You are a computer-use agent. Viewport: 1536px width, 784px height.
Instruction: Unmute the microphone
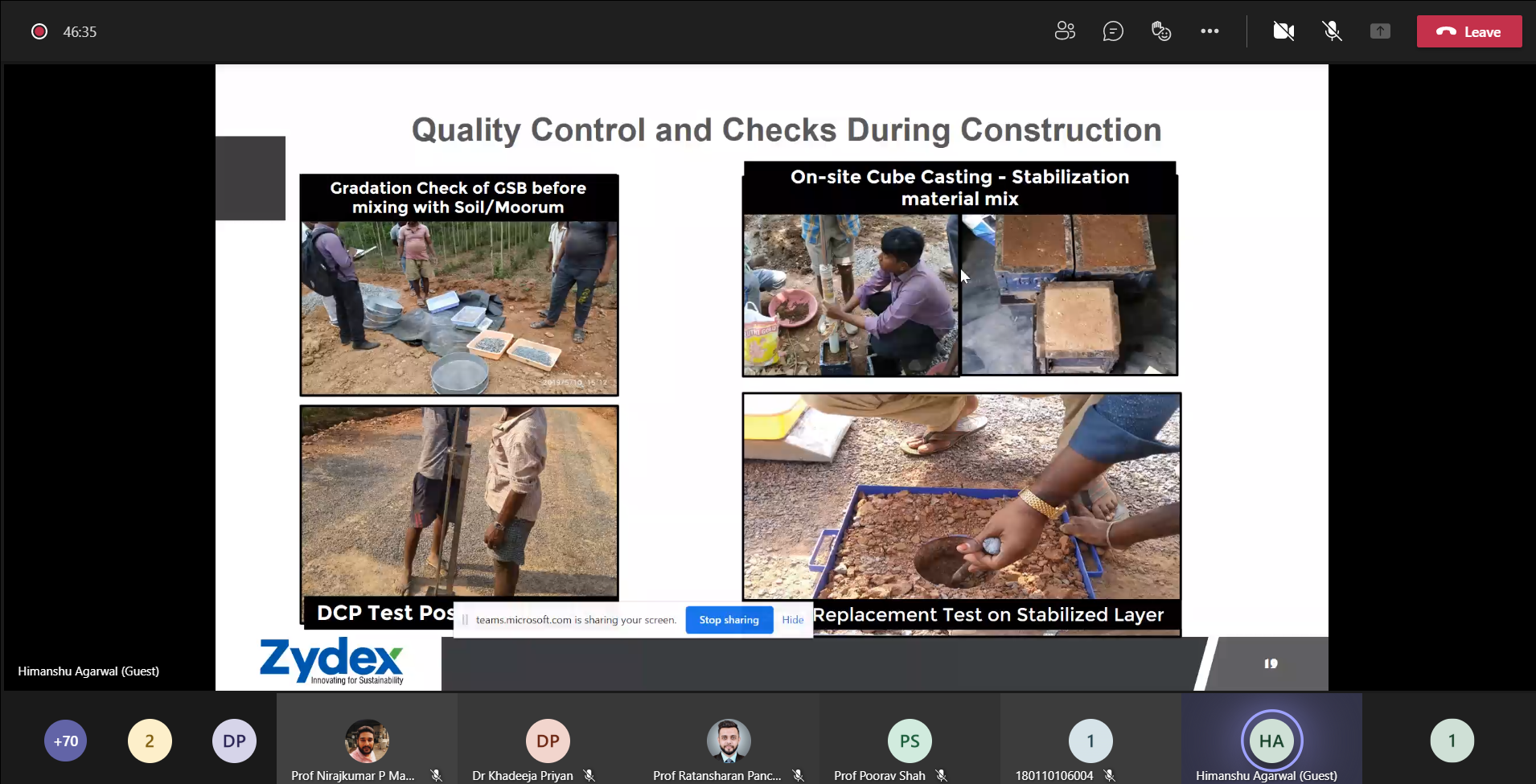coord(1332,31)
